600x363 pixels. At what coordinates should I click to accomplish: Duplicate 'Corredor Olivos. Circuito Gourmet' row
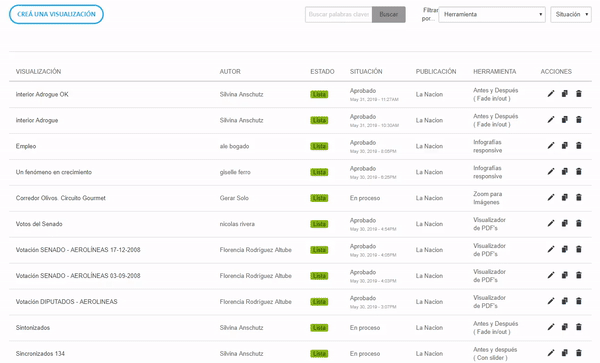(564, 198)
